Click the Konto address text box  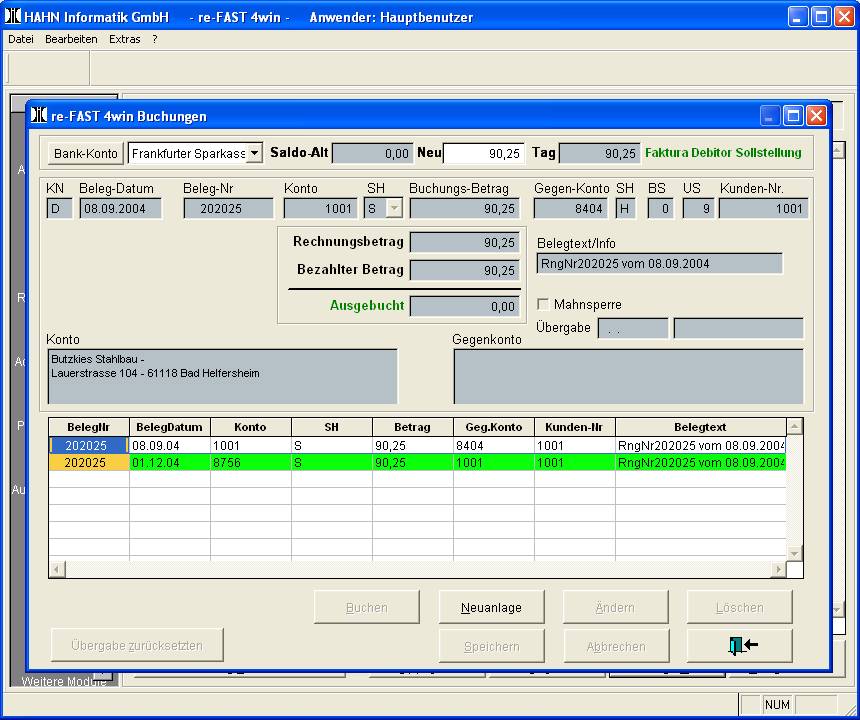pyautogui.click(x=223, y=377)
